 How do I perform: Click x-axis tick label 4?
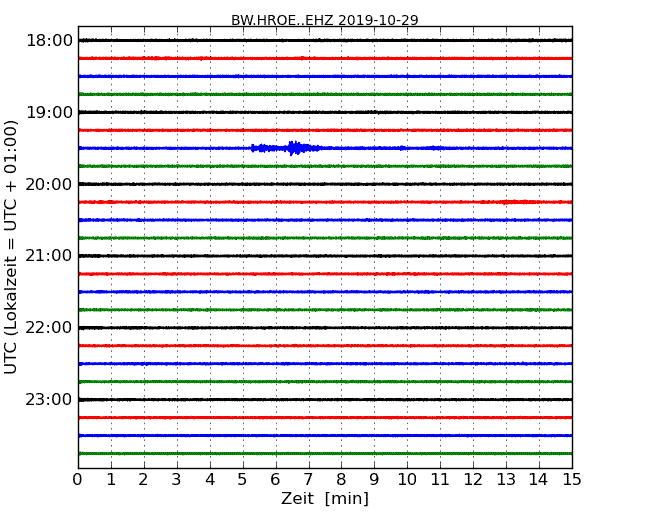[x=210, y=479]
